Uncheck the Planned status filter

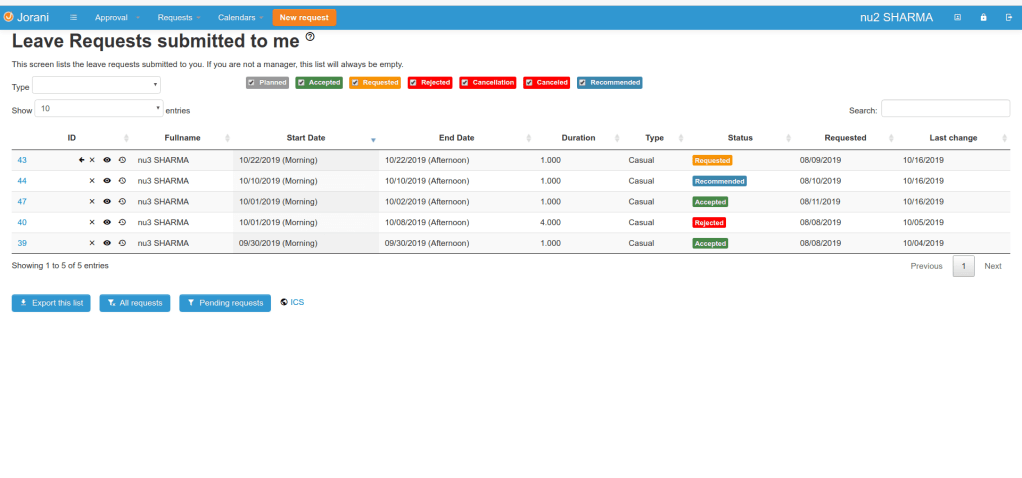click(252, 83)
